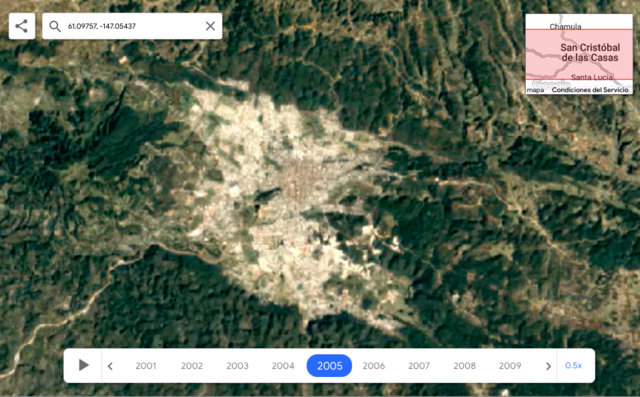Select year 2007 on timeline
The image size is (640, 397).
pyautogui.click(x=419, y=366)
